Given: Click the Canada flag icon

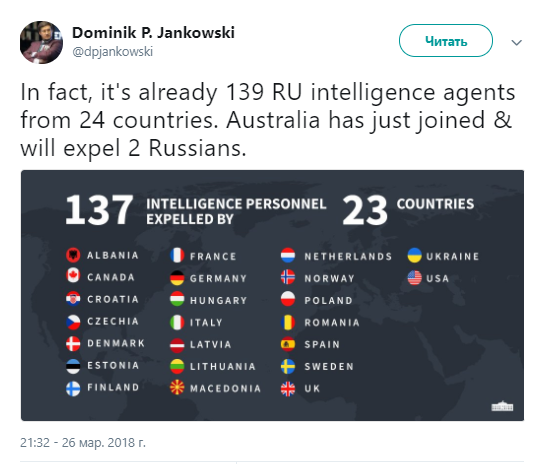Looking at the screenshot, I should [x=73, y=276].
